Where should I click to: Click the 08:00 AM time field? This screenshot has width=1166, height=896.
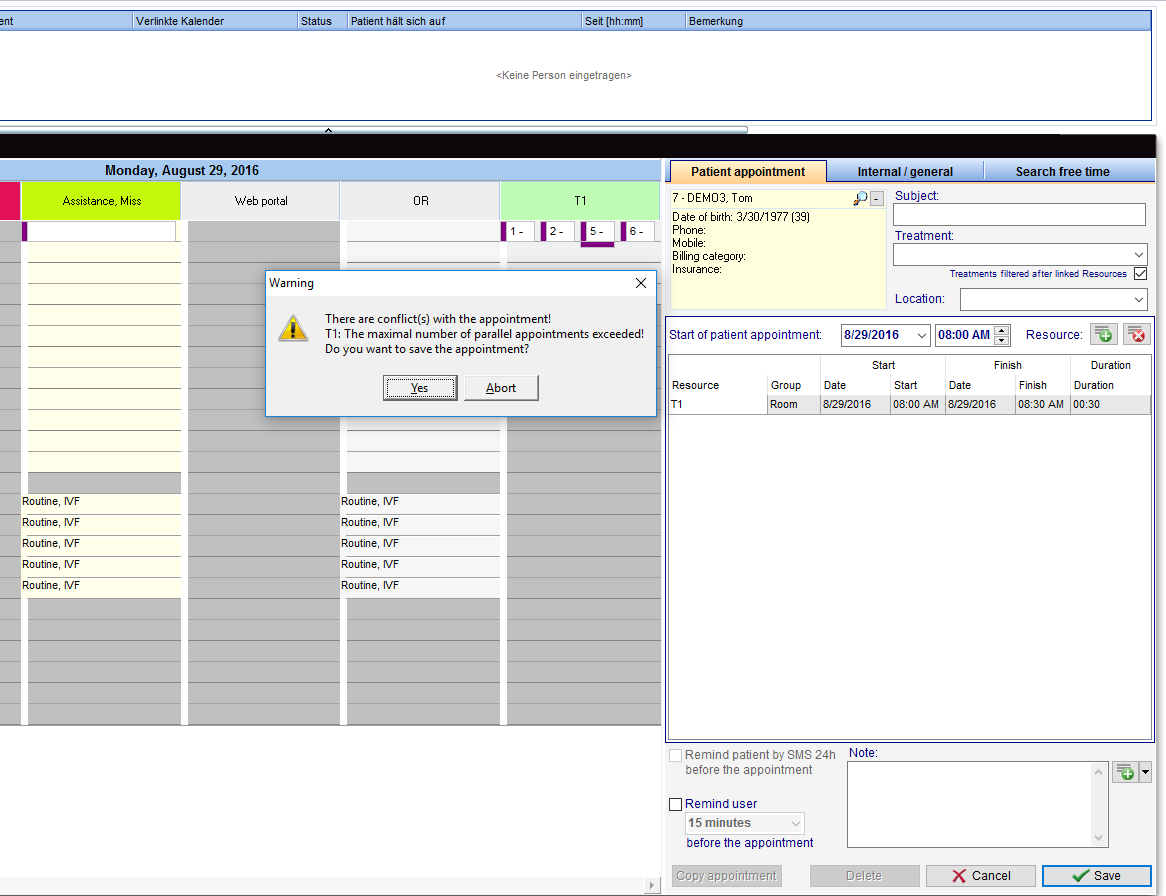(964, 335)
